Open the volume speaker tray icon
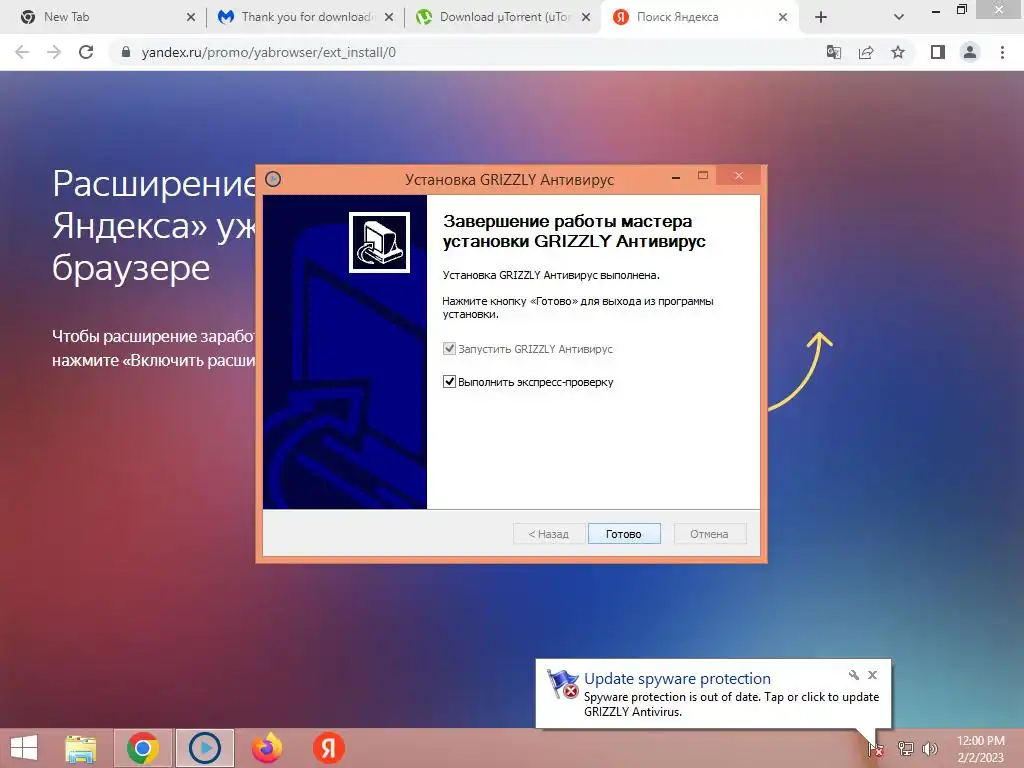Viewport: 1024px width, 768px height. coord(930,749)
